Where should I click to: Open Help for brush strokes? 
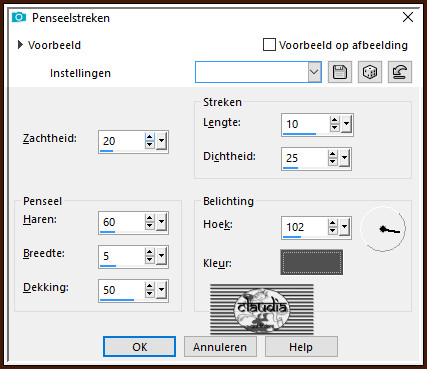pos(301,347)
